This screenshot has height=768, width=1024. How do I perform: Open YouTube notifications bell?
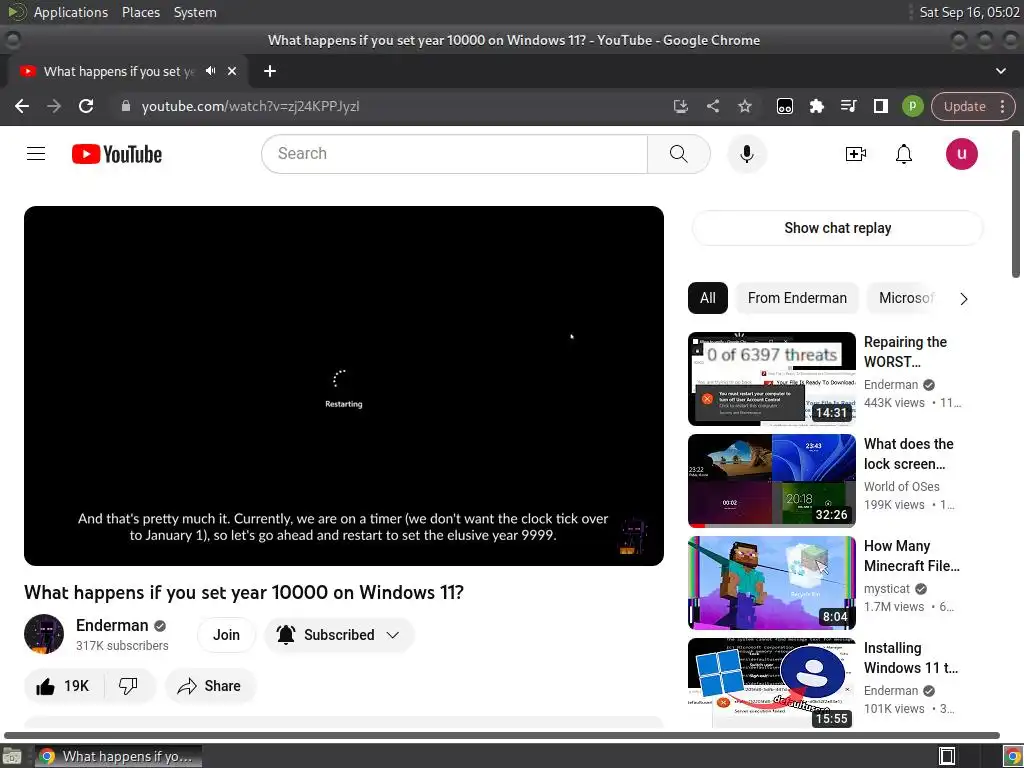[x=904, y=154]
